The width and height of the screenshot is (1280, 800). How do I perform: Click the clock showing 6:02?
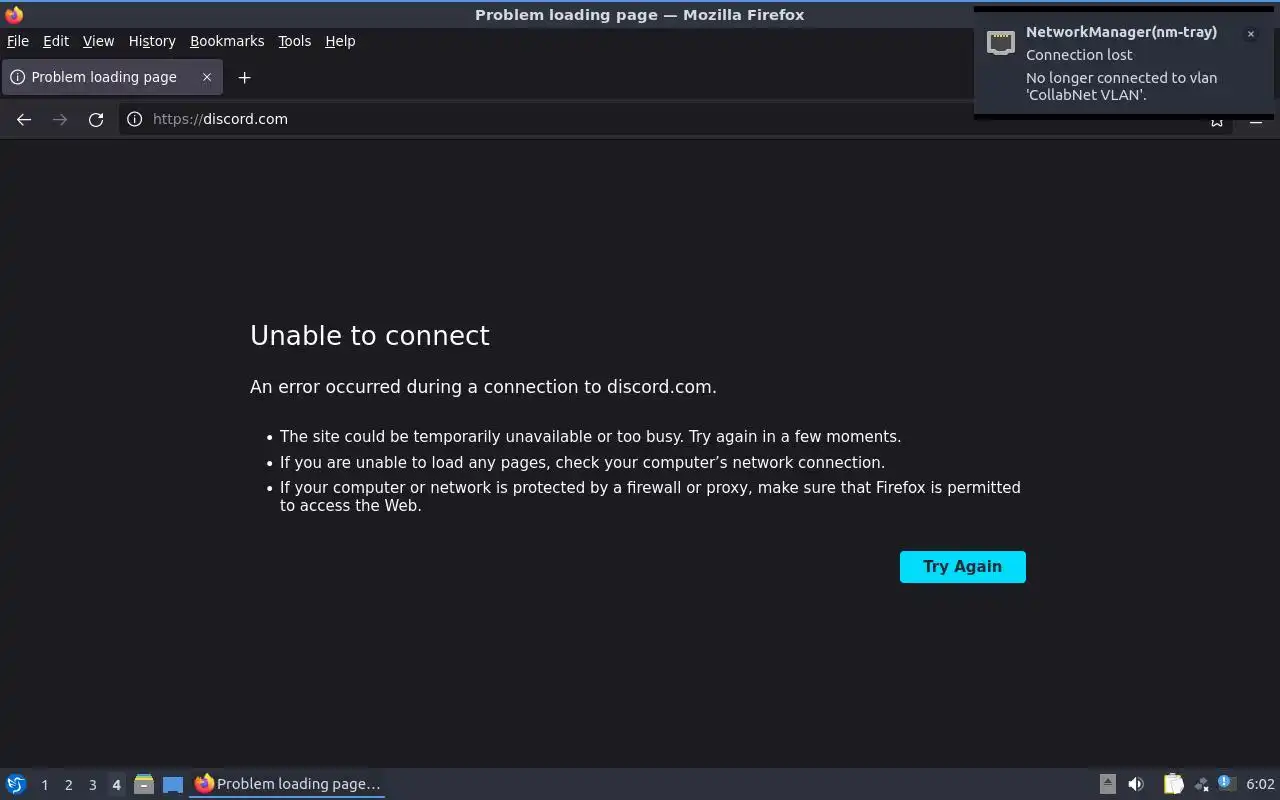point(1260,784)
